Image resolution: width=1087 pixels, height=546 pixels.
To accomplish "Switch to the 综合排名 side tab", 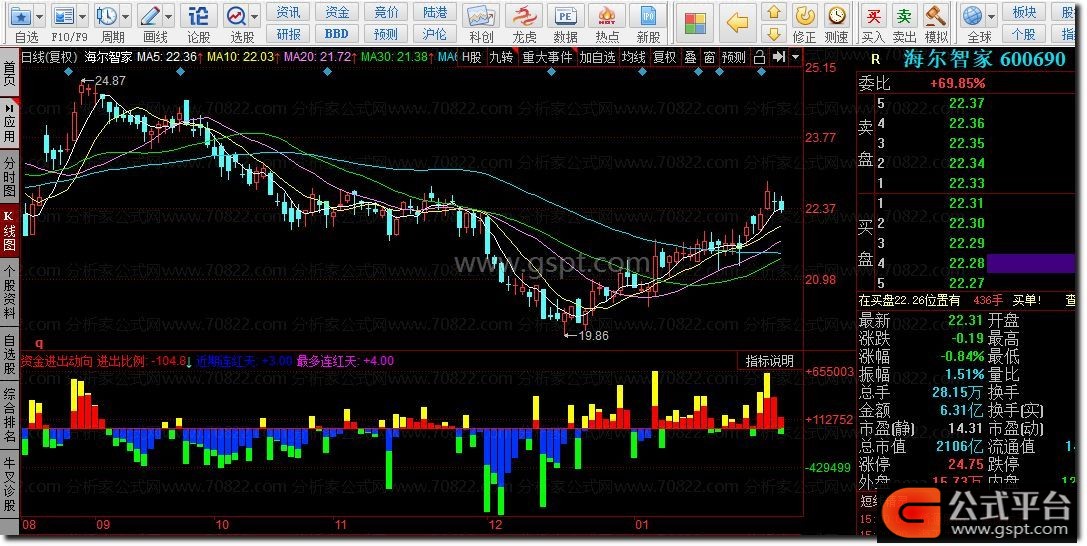I will coord(10,415).
